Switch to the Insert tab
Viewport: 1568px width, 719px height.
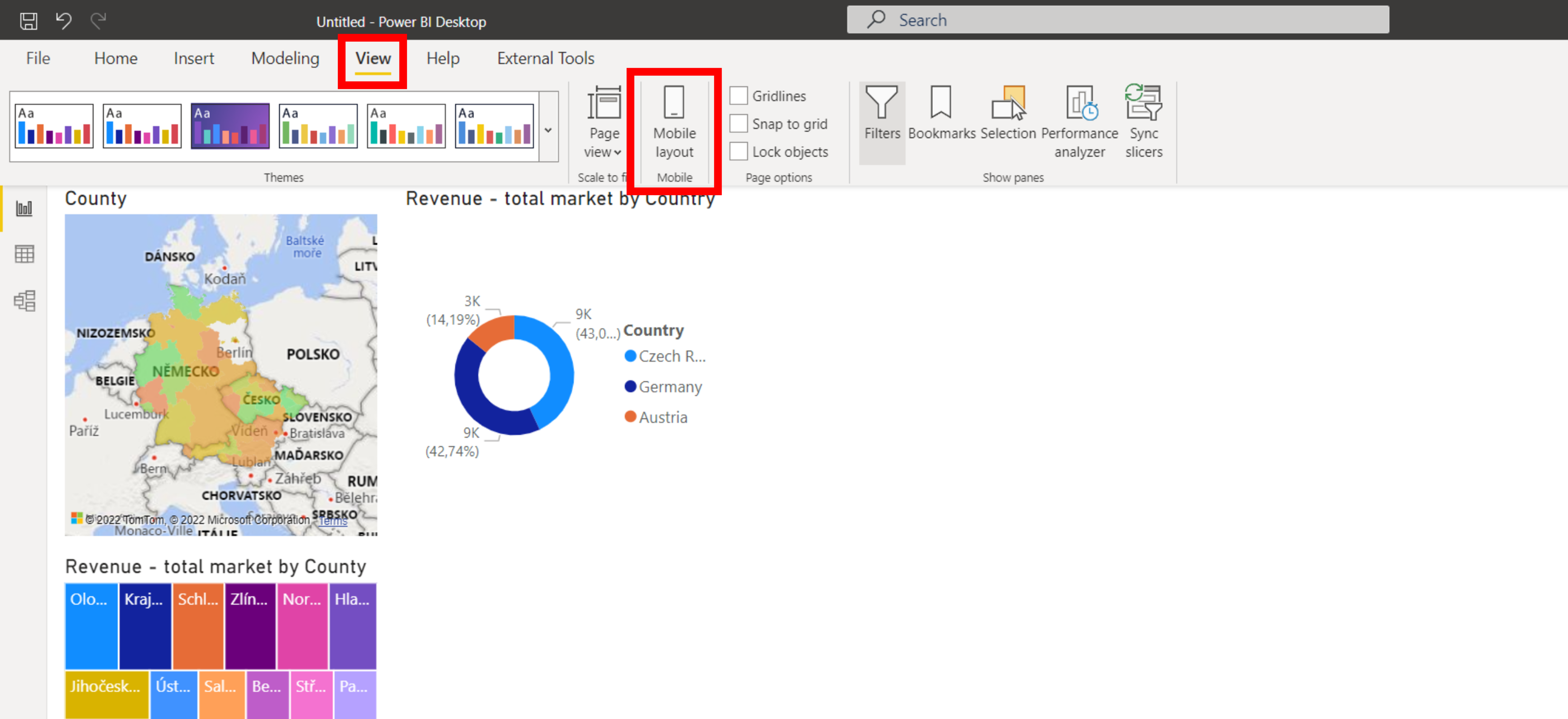(x=194, y=58)
